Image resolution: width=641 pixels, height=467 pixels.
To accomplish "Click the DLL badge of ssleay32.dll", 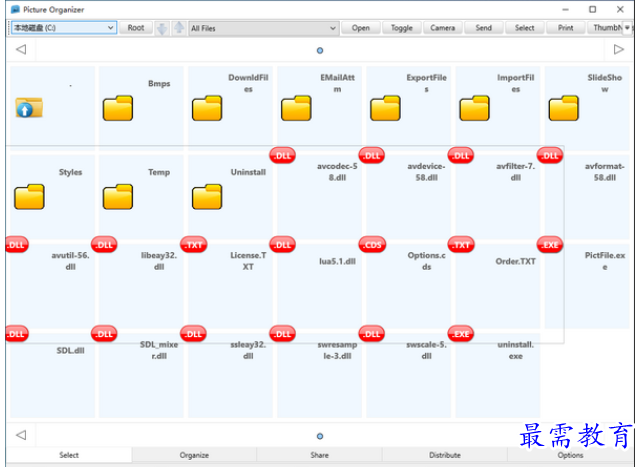I will 193,334.
